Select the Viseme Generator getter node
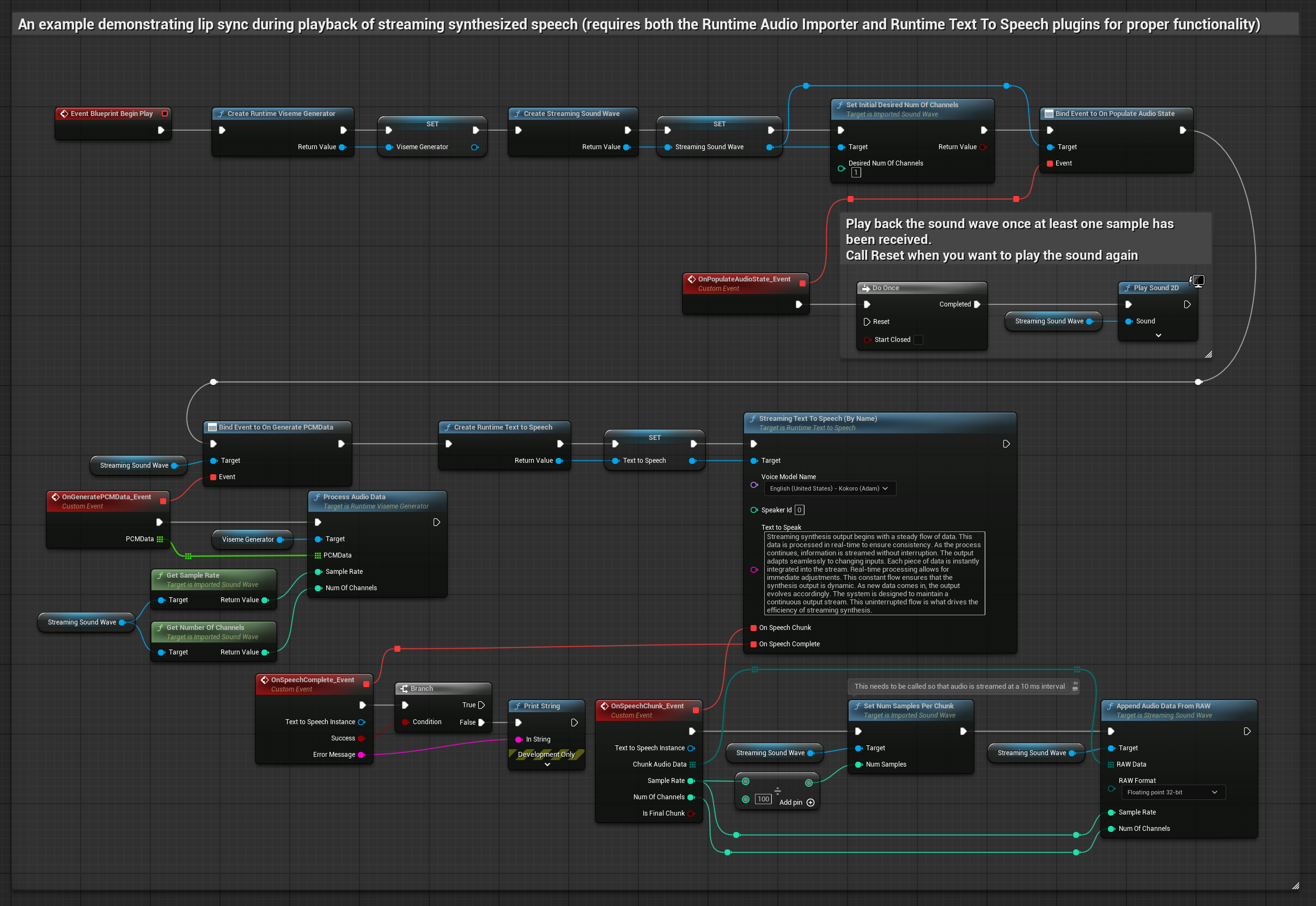The width and height of the screenshot is (1316, 906). 253,539
